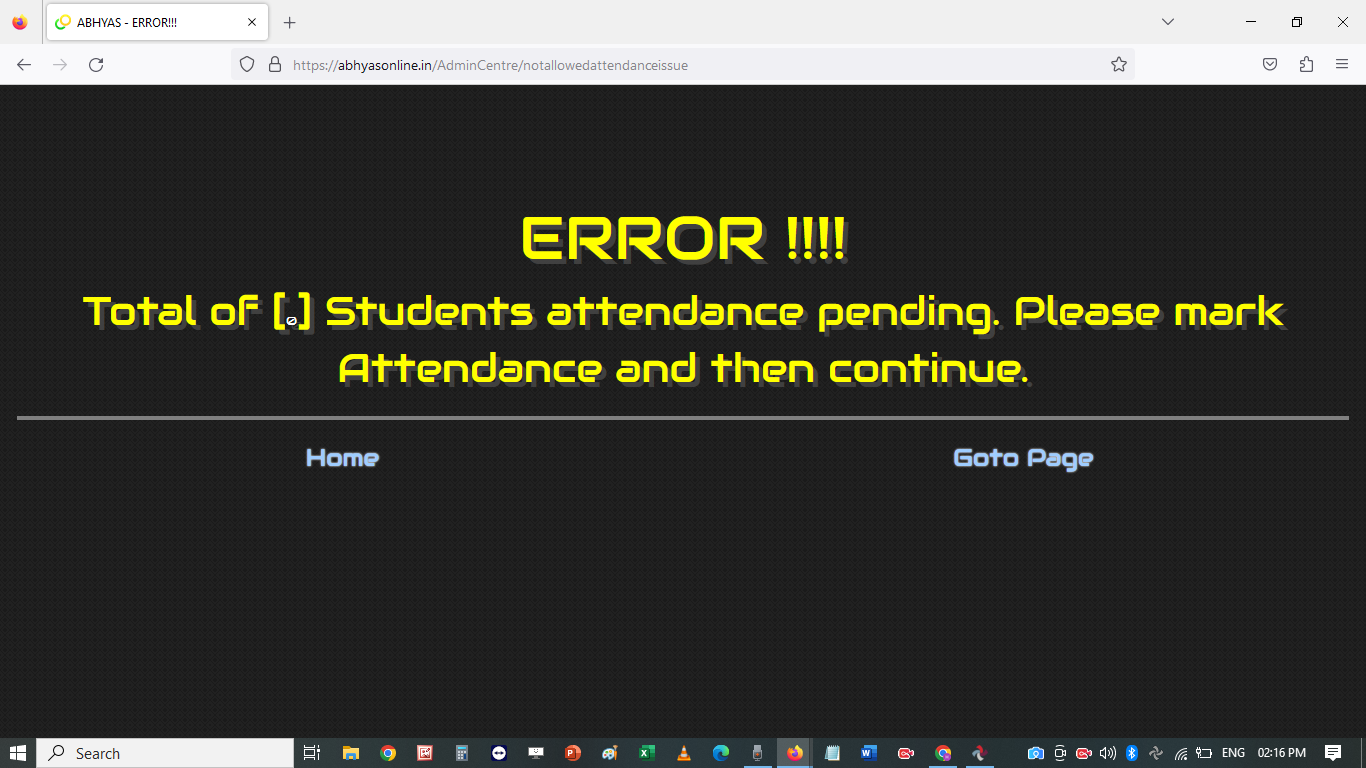Screen dimensions: 1366x768
Task: Reload the current page
Action: (x=96, y=65)
